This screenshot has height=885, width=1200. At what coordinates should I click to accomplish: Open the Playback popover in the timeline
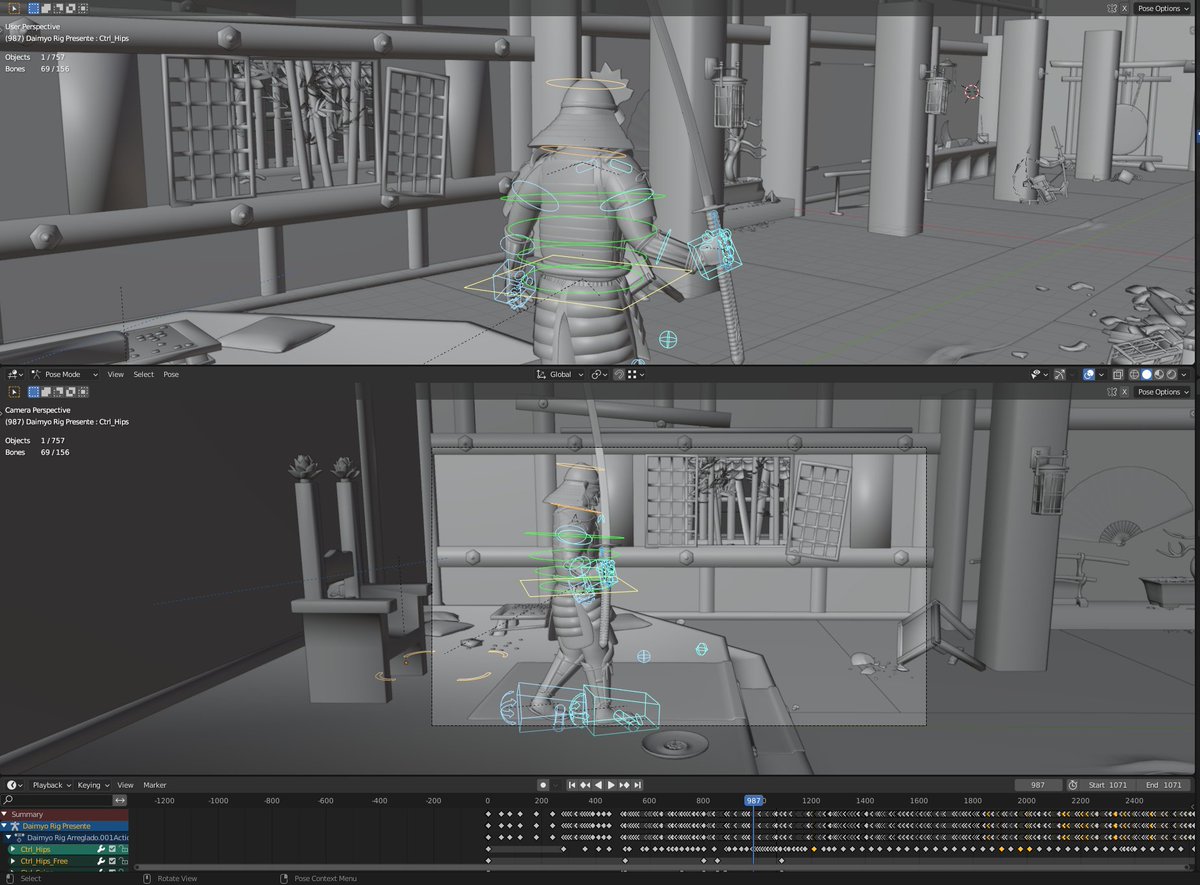(x=51, y=785)
